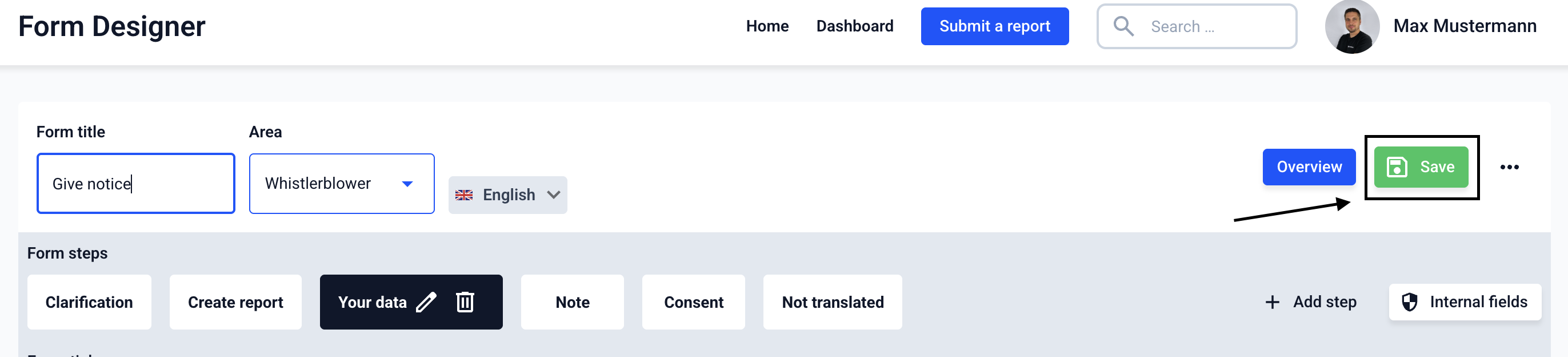Expand the English language selector chevron
This screenshot has width=1568, height=357.
click(553, 195)
